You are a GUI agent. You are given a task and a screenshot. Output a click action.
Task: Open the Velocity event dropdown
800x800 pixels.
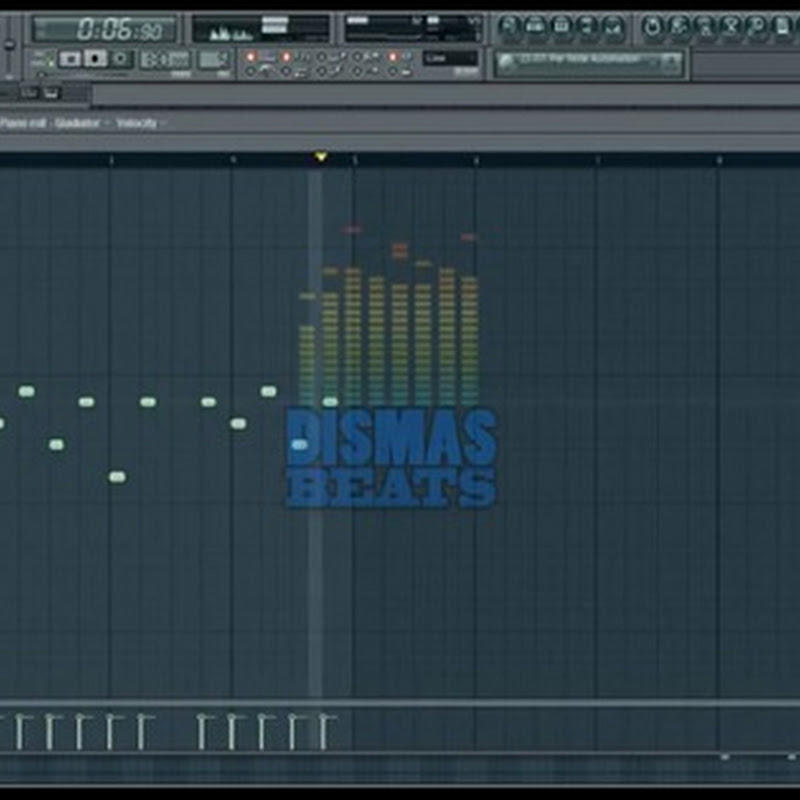141,123
